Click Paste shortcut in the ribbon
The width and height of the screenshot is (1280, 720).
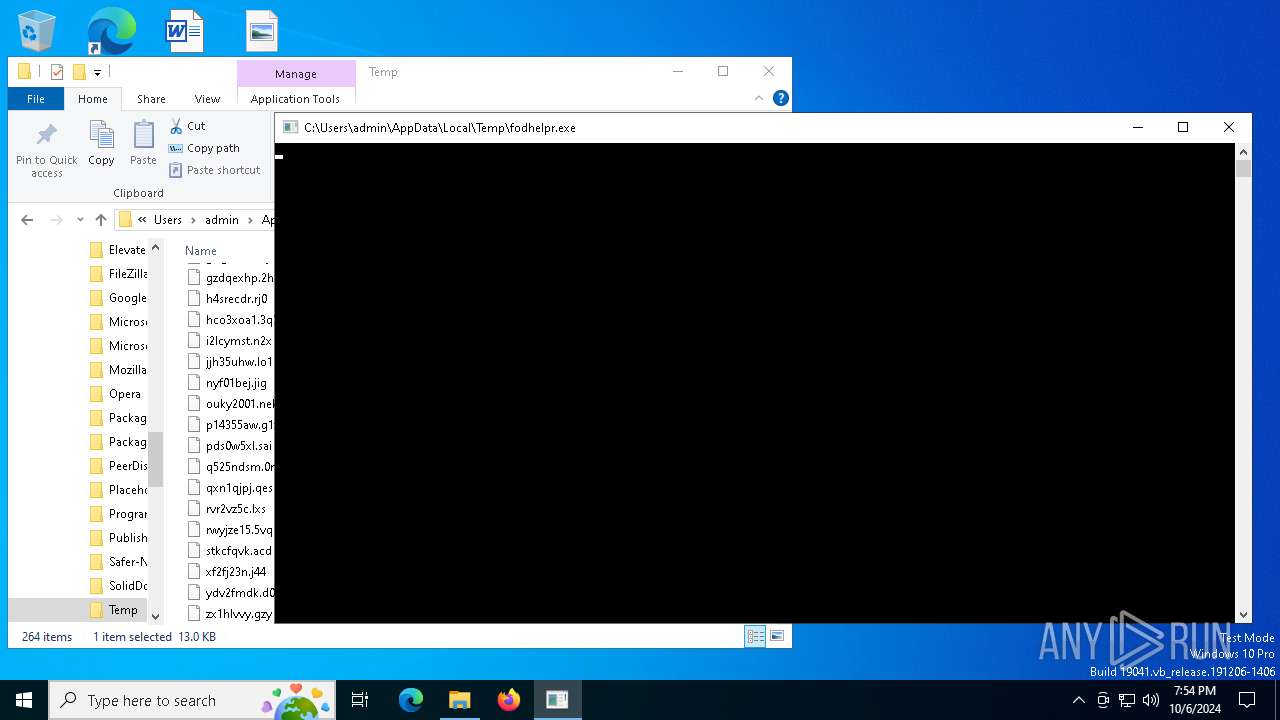(215, 170)
